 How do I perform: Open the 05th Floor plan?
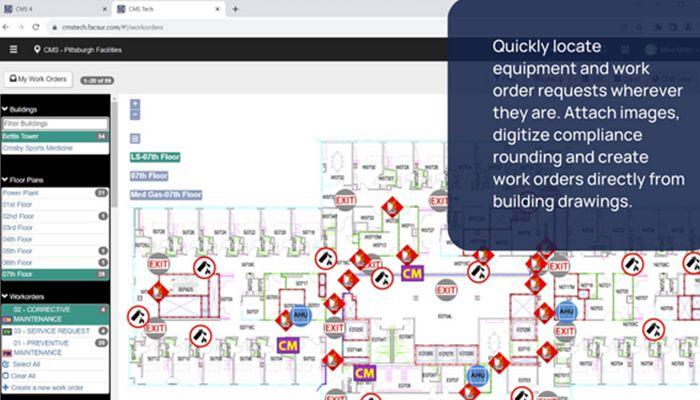pyautogui.click(x=55, y=251)
